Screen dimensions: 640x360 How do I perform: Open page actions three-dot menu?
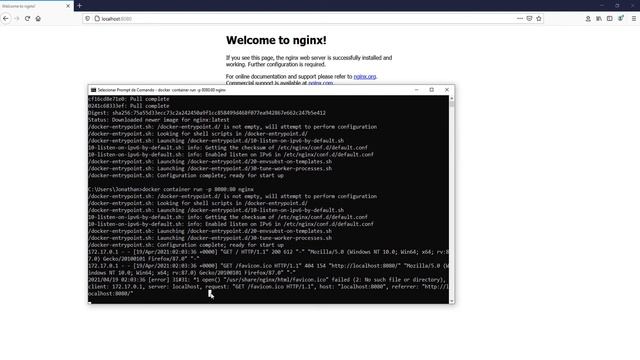[520, 19]
